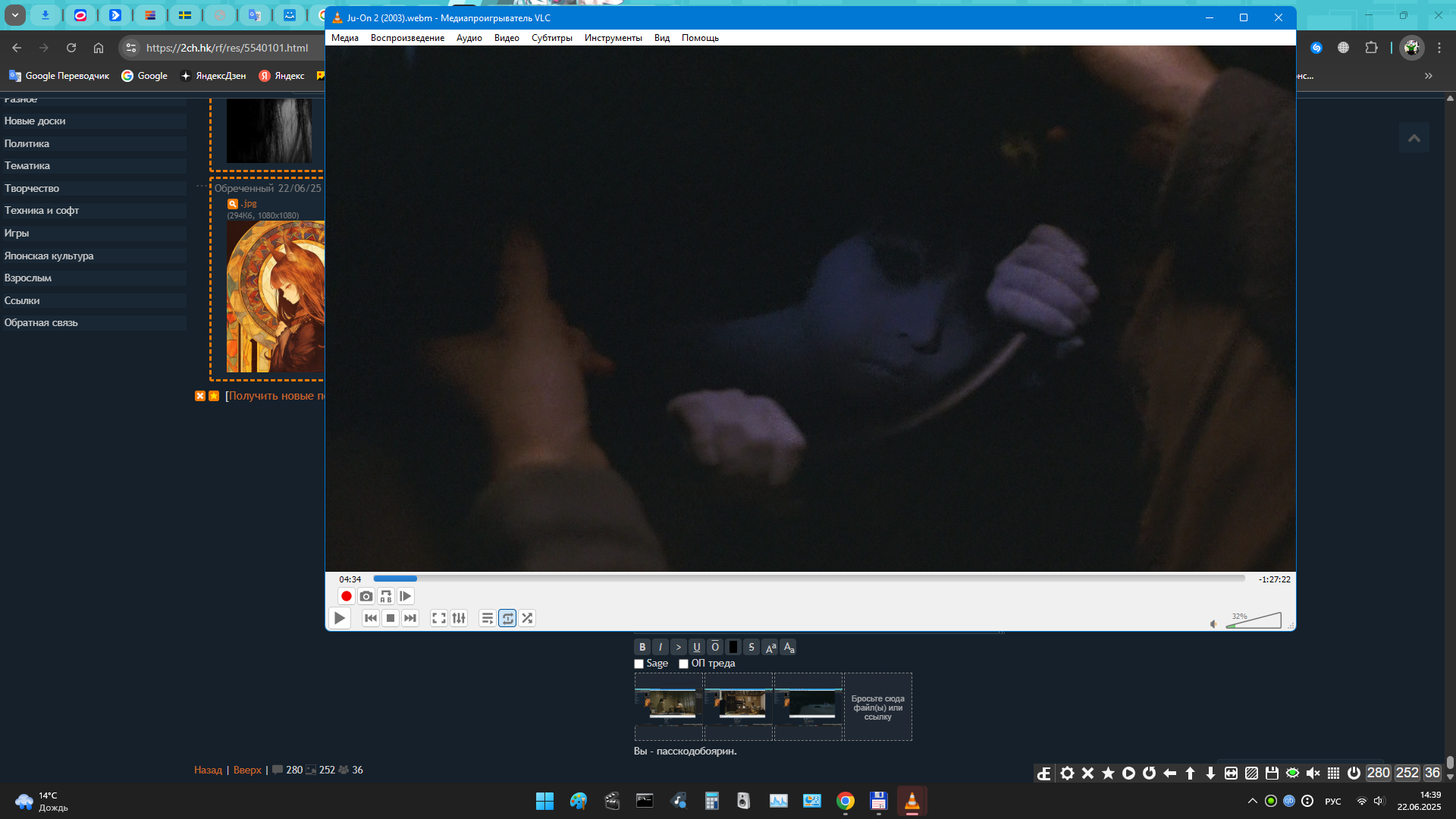Screen dimensions: 1456x819
Task: Advance the video frame by frame
Action: 406,597
